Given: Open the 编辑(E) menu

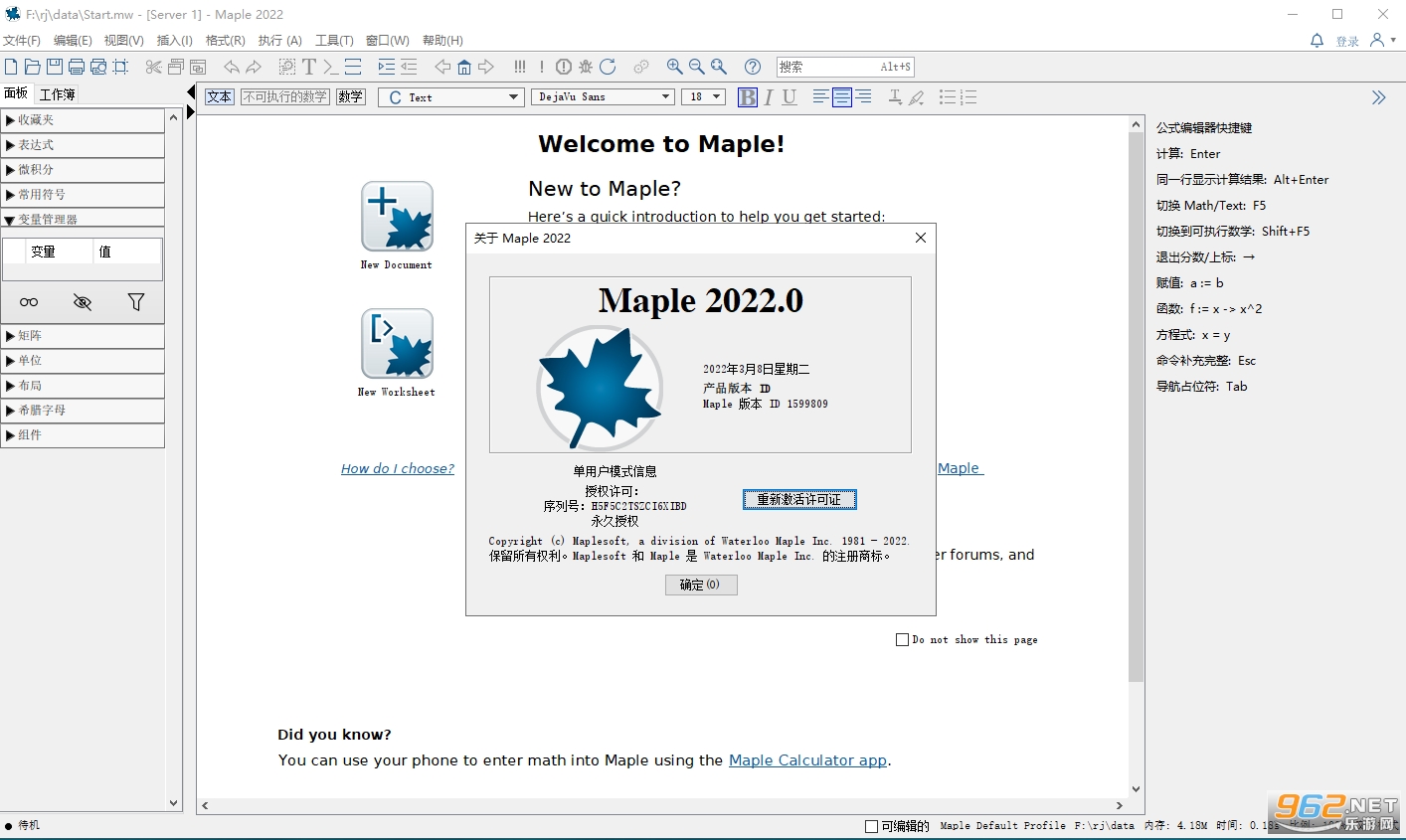Looking at the screenshot, I should 73,41.
